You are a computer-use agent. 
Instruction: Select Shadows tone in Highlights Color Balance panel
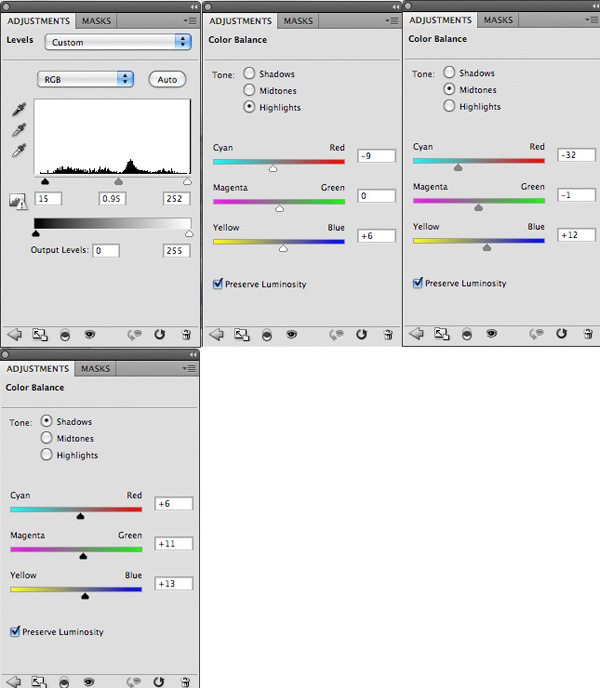(x=249, y=73)
